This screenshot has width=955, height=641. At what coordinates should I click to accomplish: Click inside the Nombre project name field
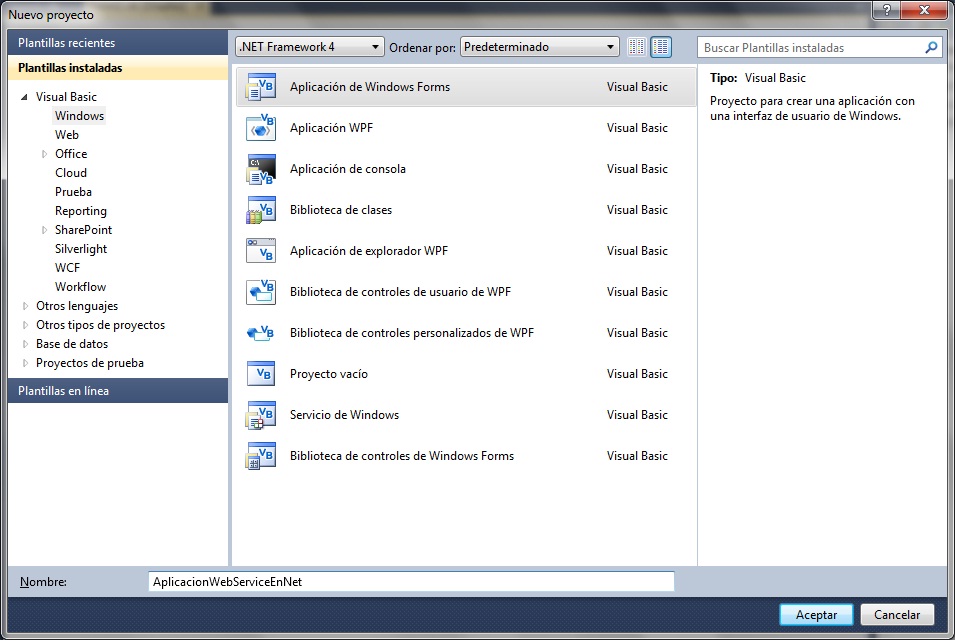410,581
